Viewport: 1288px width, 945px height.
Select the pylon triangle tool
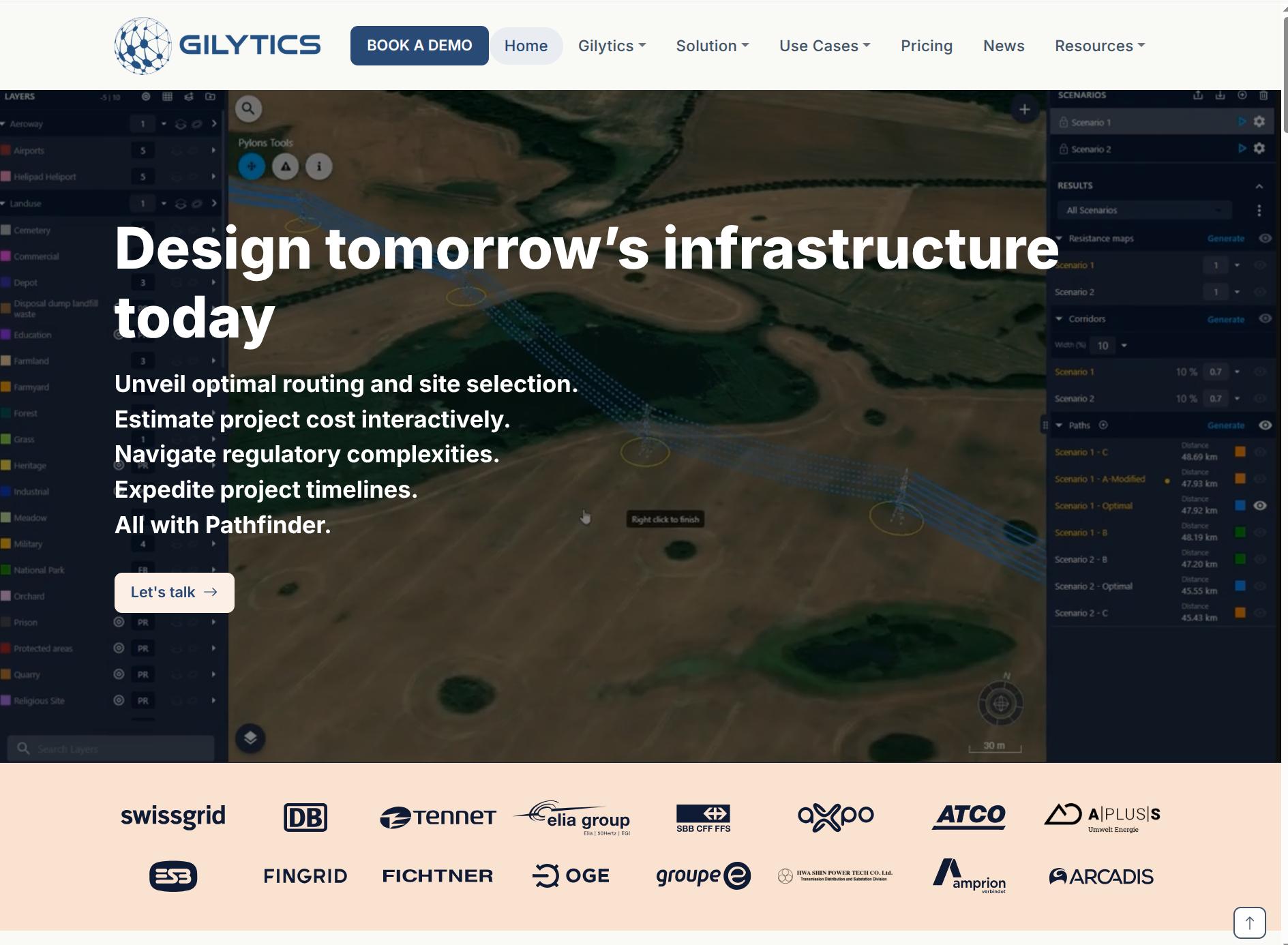pyautogui.click(x=285, y=166)
